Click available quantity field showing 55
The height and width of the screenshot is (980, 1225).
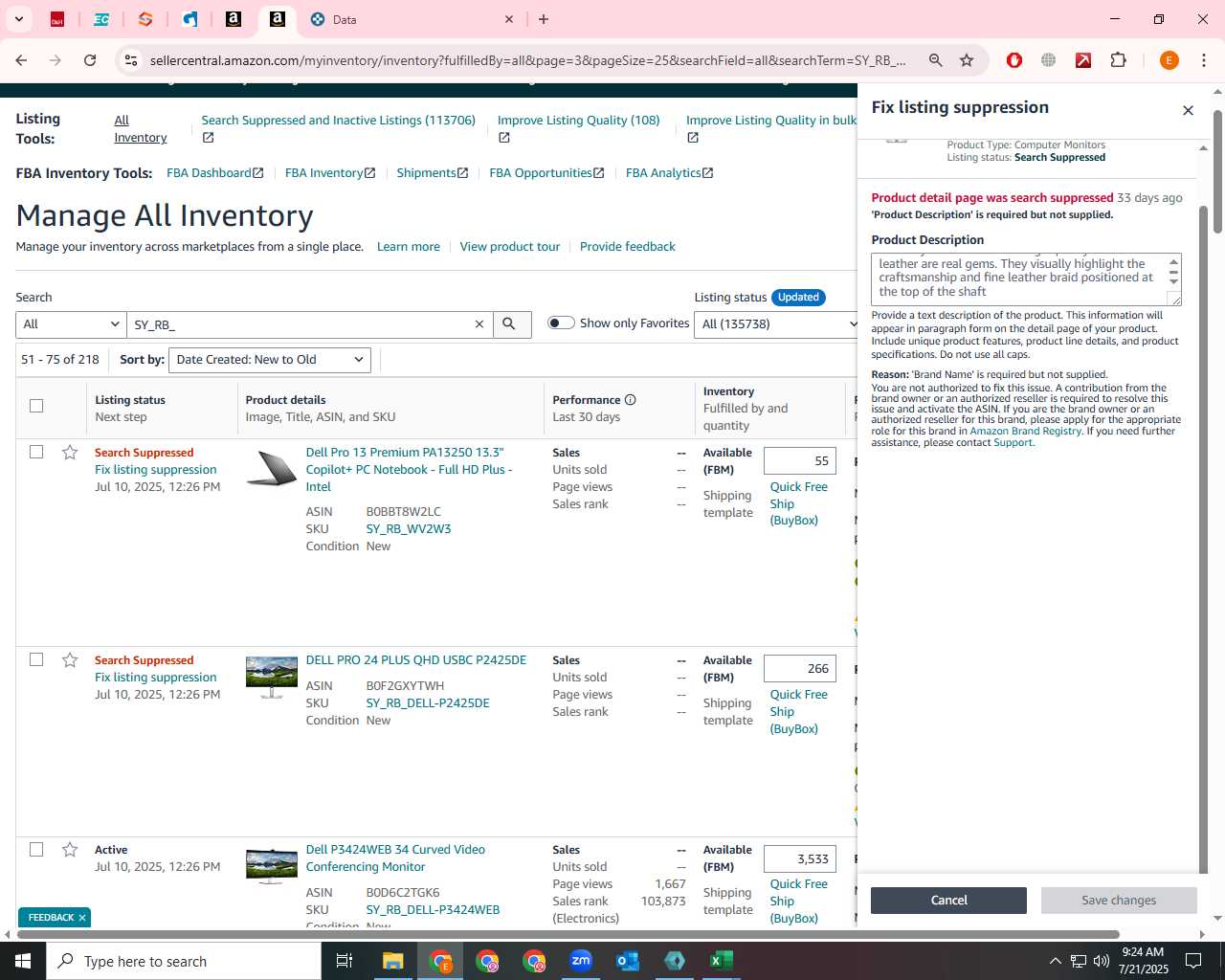click(x=800, y=460)
